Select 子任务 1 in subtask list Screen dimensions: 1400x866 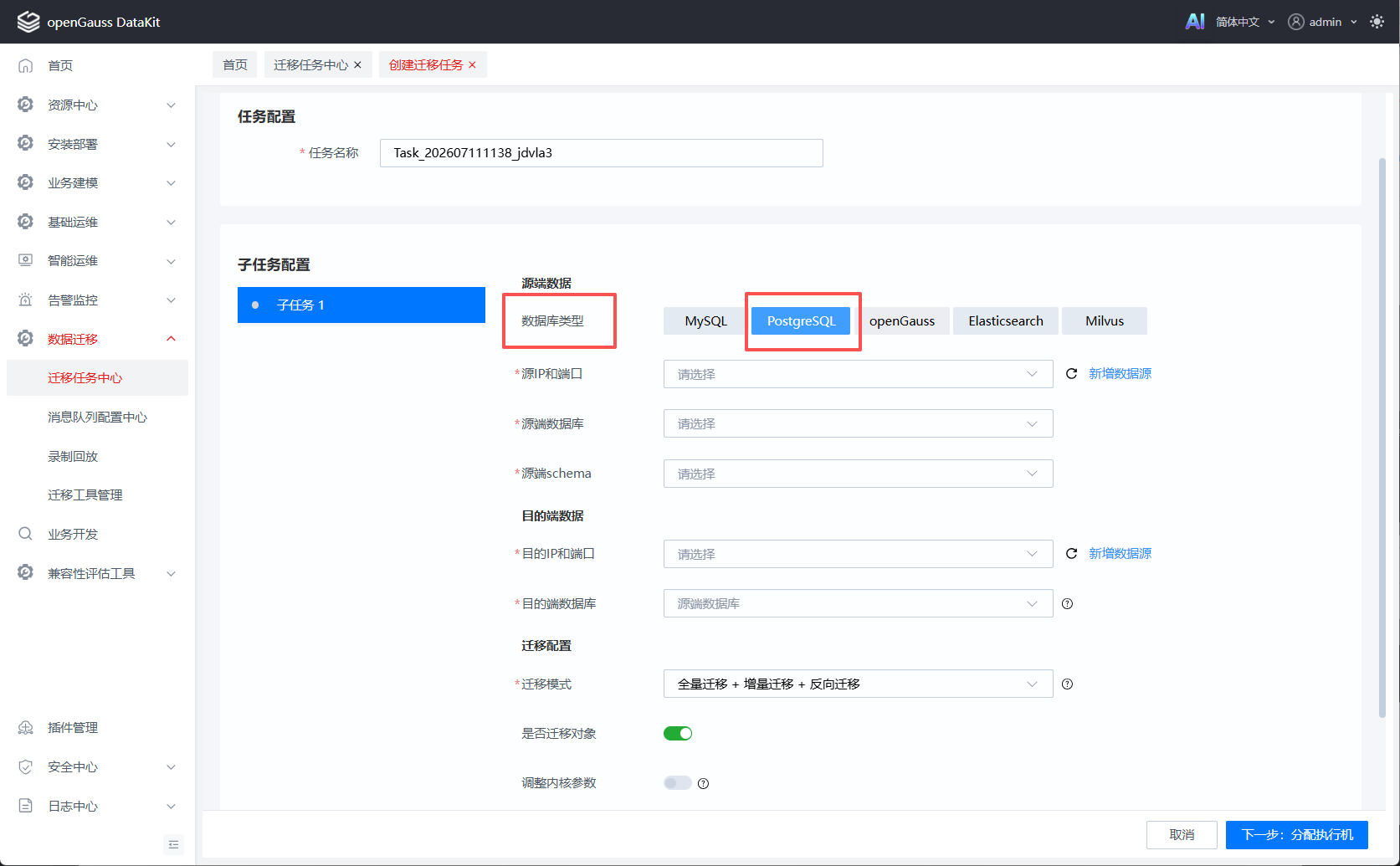tap(362, 305)
